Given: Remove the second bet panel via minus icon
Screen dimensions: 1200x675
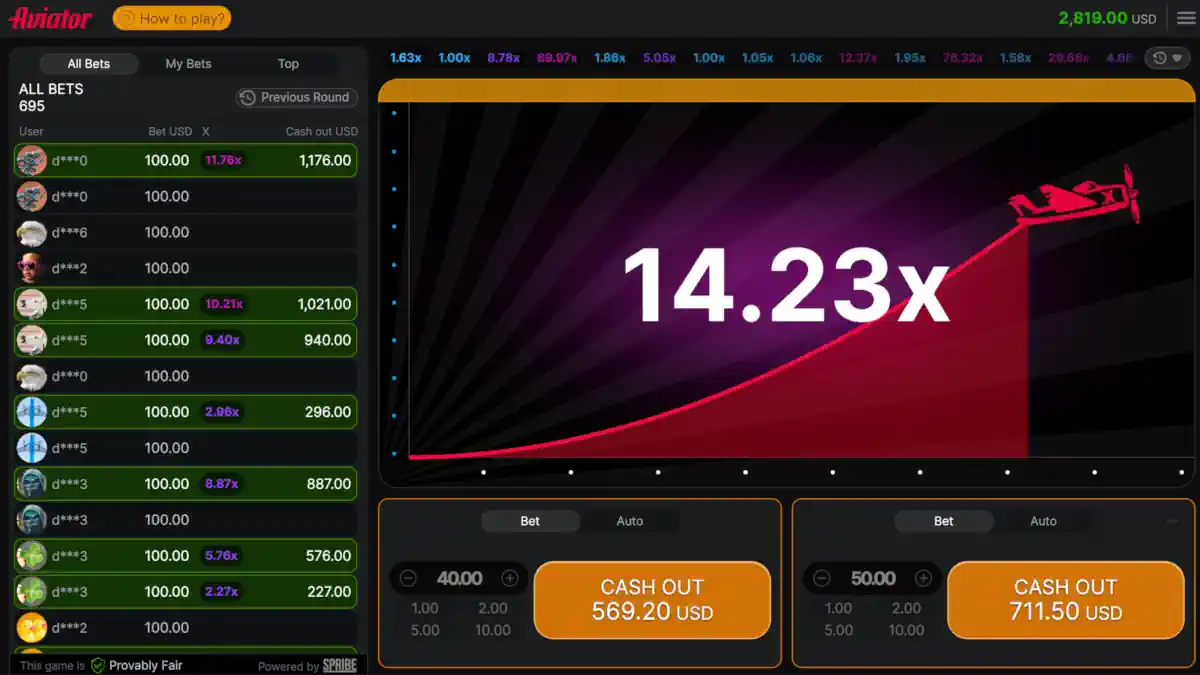Looking at the screenshot, I should (1172, 521).
